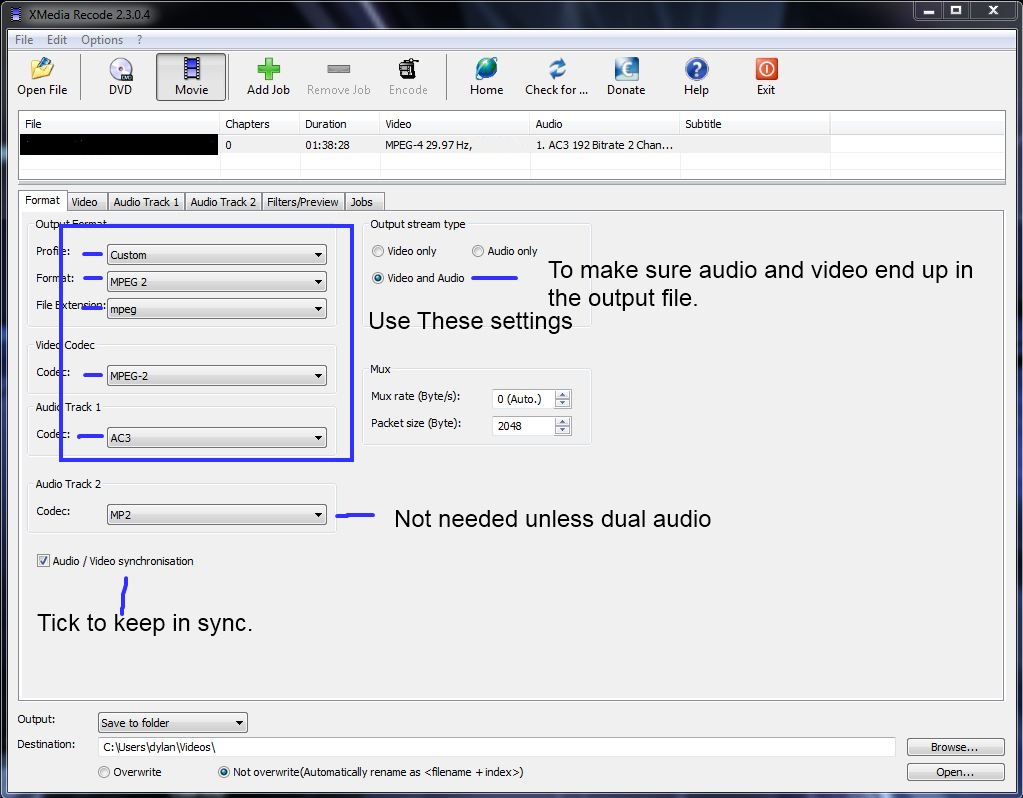Viewport: 1023px width, 798px height.
Task: Maximize the XMedia Recode window
Action: (956, 11)
